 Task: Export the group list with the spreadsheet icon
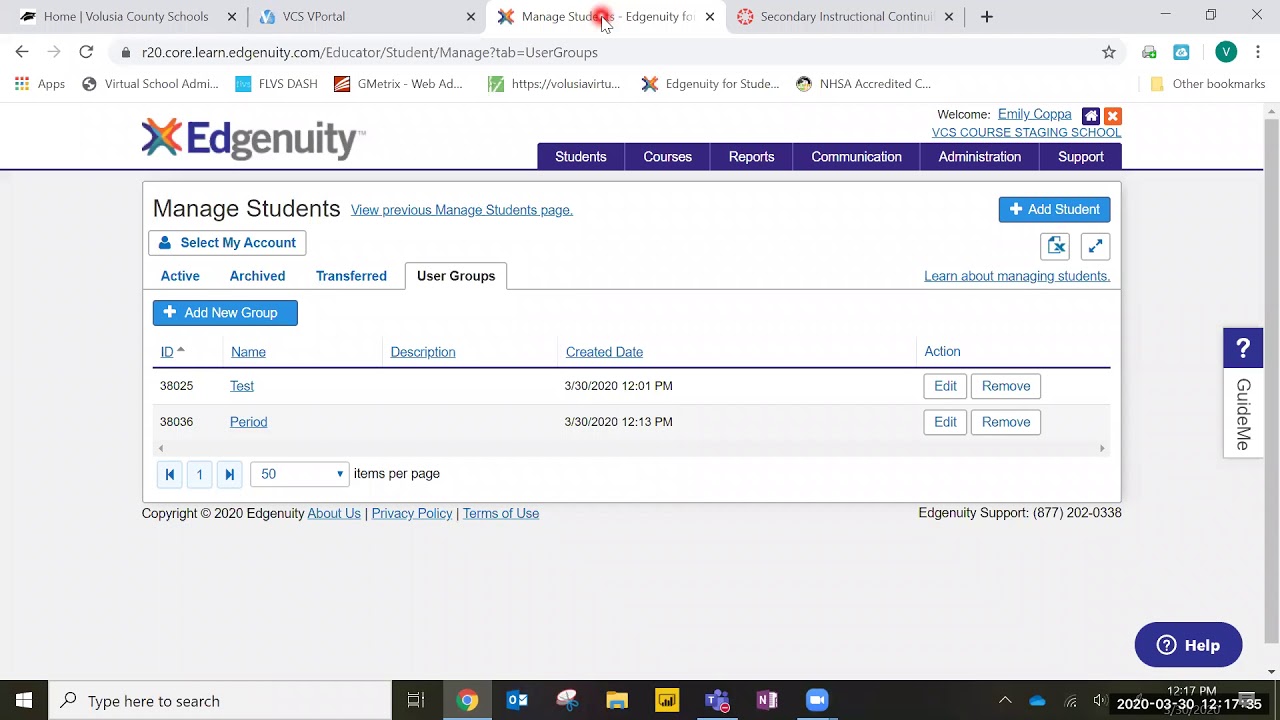1056,246
